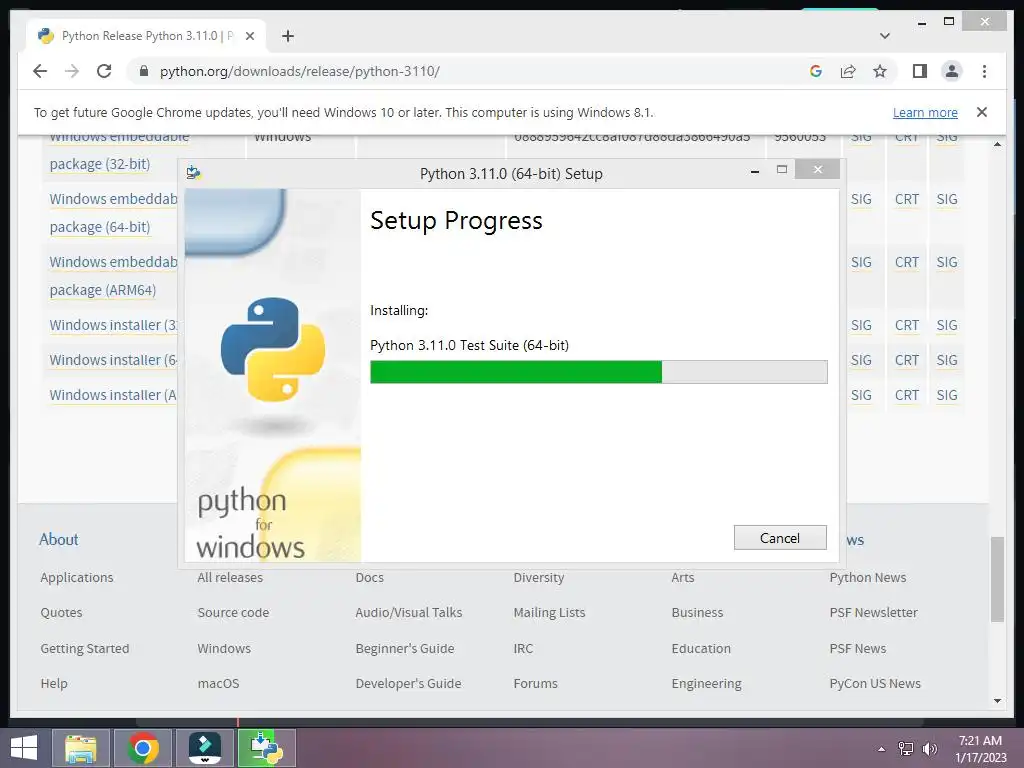Open Chrome three-dot menu
The height and width of the screenshot is (768, 1024).
click(984, 71)
